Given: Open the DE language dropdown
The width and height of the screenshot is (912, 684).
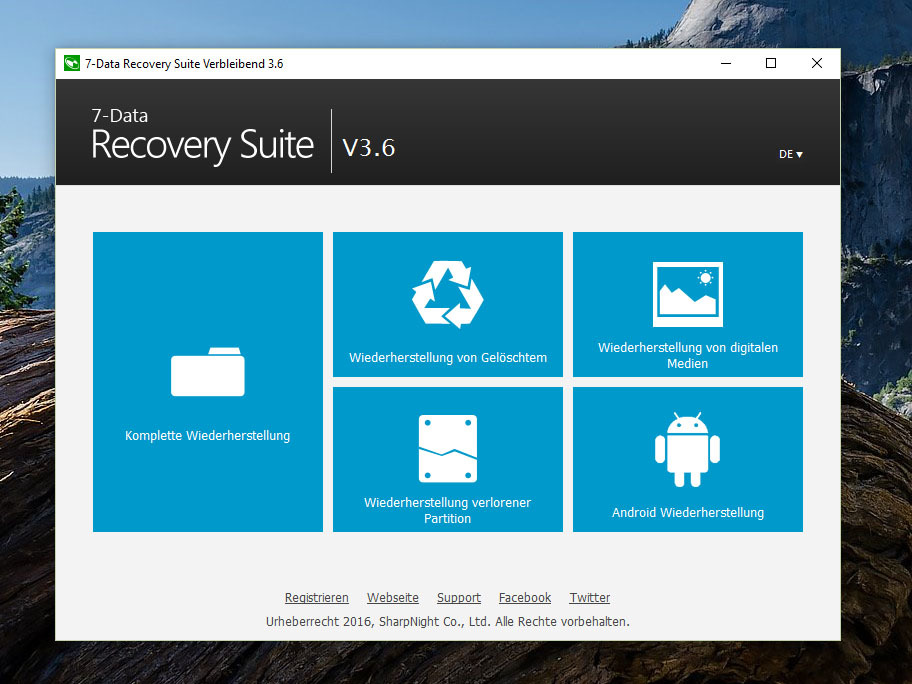Looking at the screenshot, I should pos(789,154).
